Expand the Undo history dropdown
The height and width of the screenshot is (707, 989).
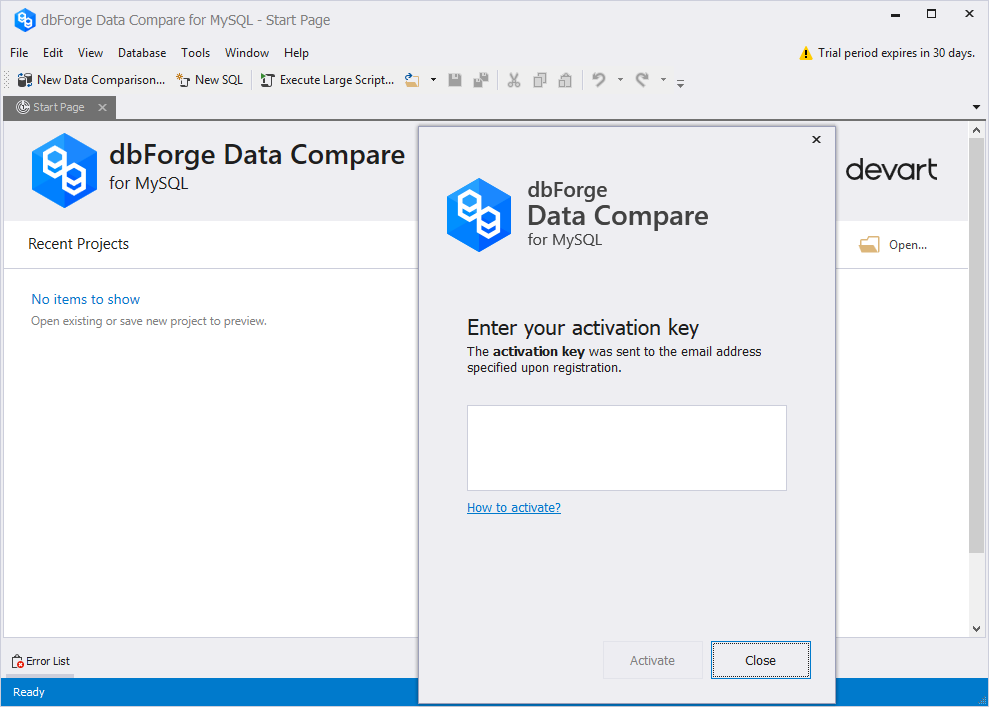click(620, 80)
